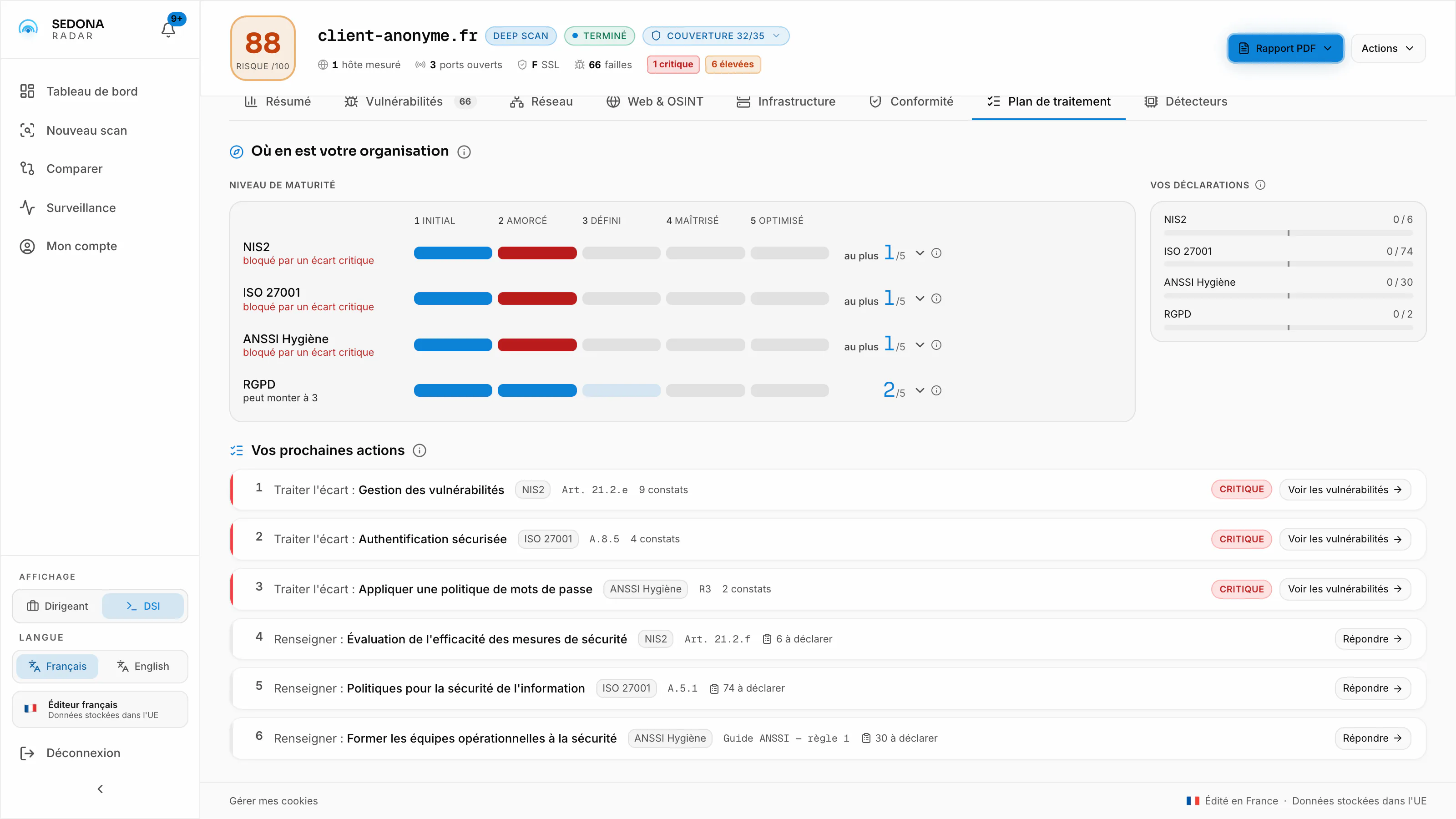Collapse the sidebar with the left chevron
The image size is (1456, 819).
click(x=100, y=789)
